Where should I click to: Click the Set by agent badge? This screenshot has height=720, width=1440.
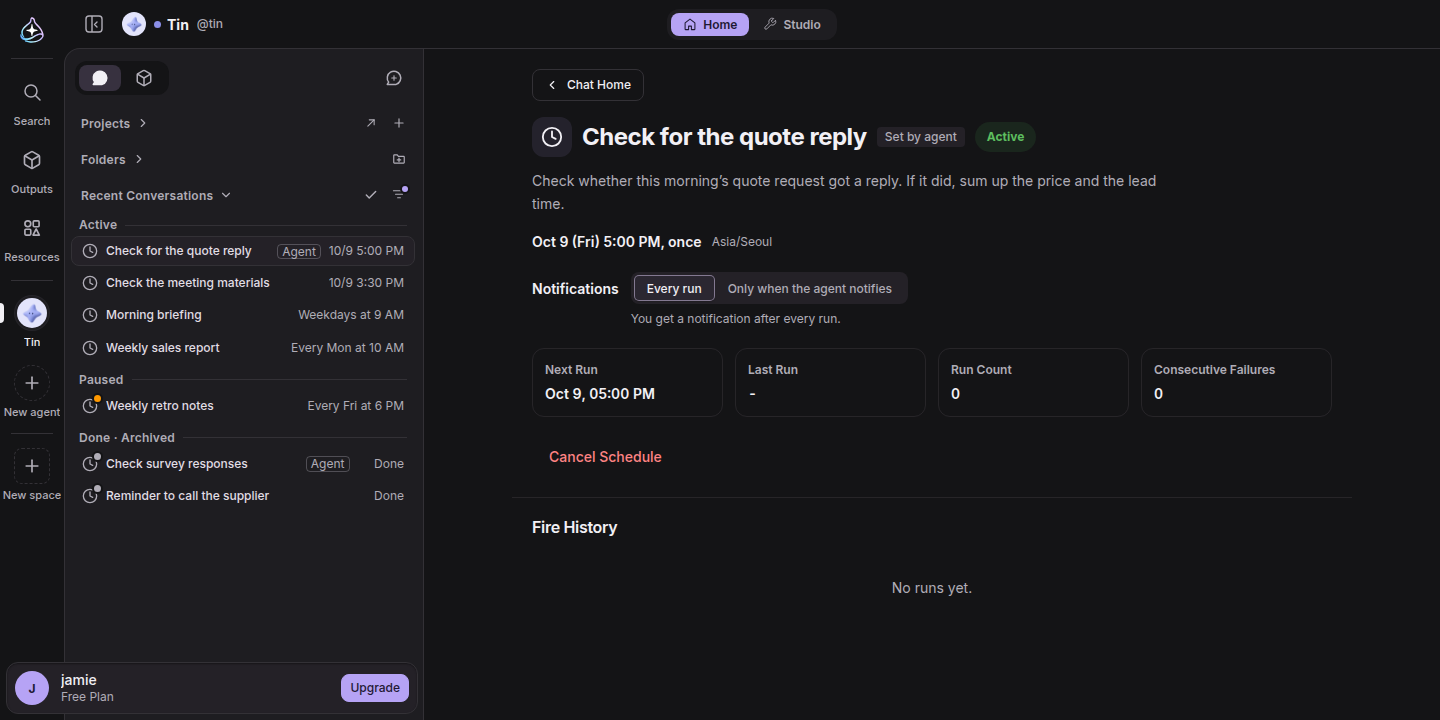pyautogui.click(x=921, y=137)
